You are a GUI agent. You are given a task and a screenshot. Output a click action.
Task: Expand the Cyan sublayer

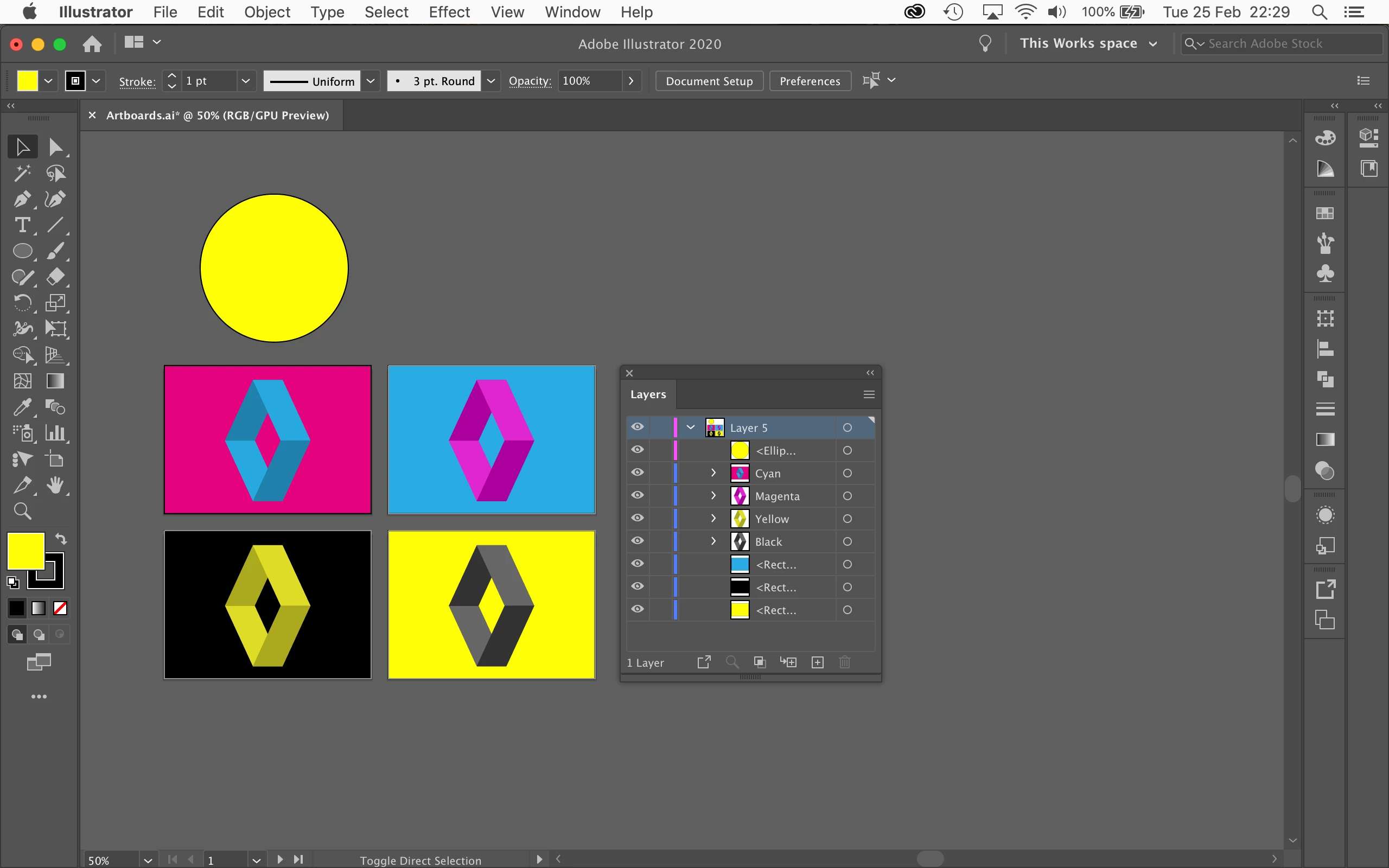[x=713, y=473]
